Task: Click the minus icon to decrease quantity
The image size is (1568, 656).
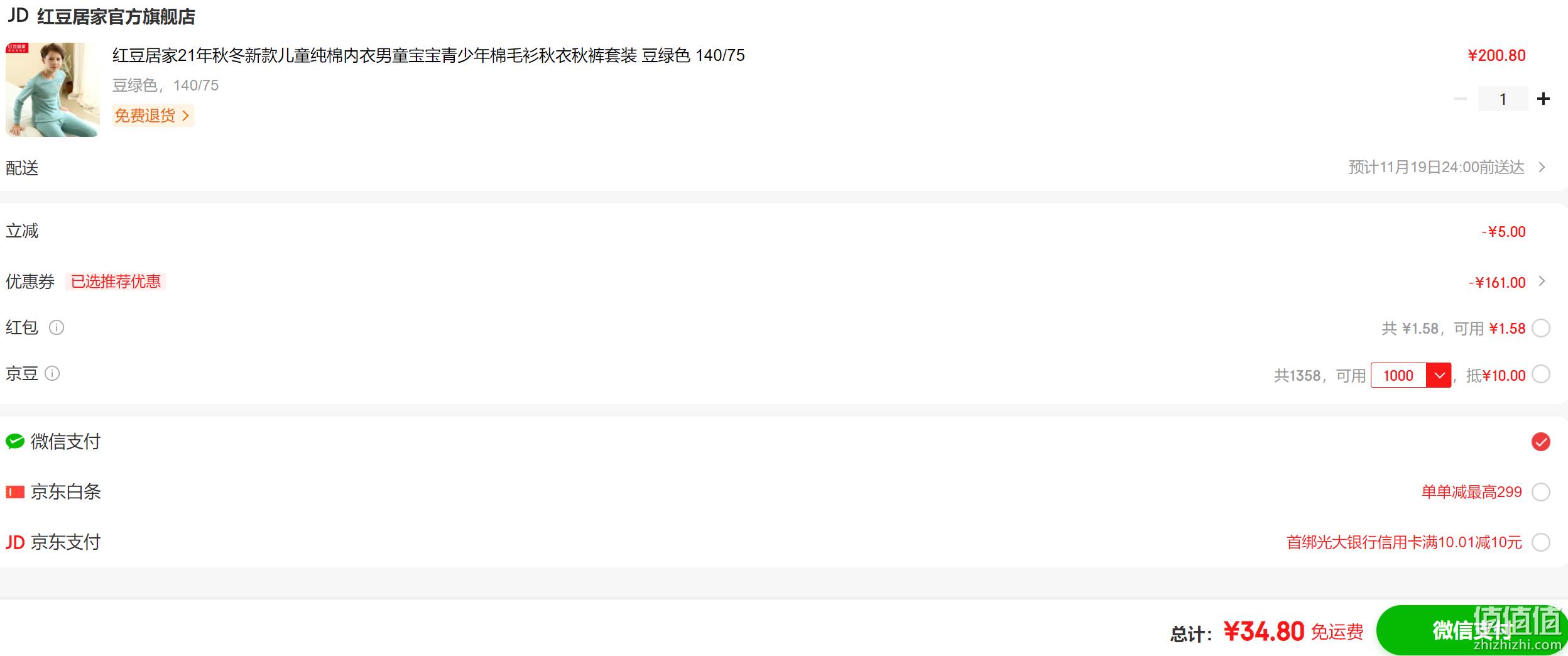Action: click(1460, 99)
